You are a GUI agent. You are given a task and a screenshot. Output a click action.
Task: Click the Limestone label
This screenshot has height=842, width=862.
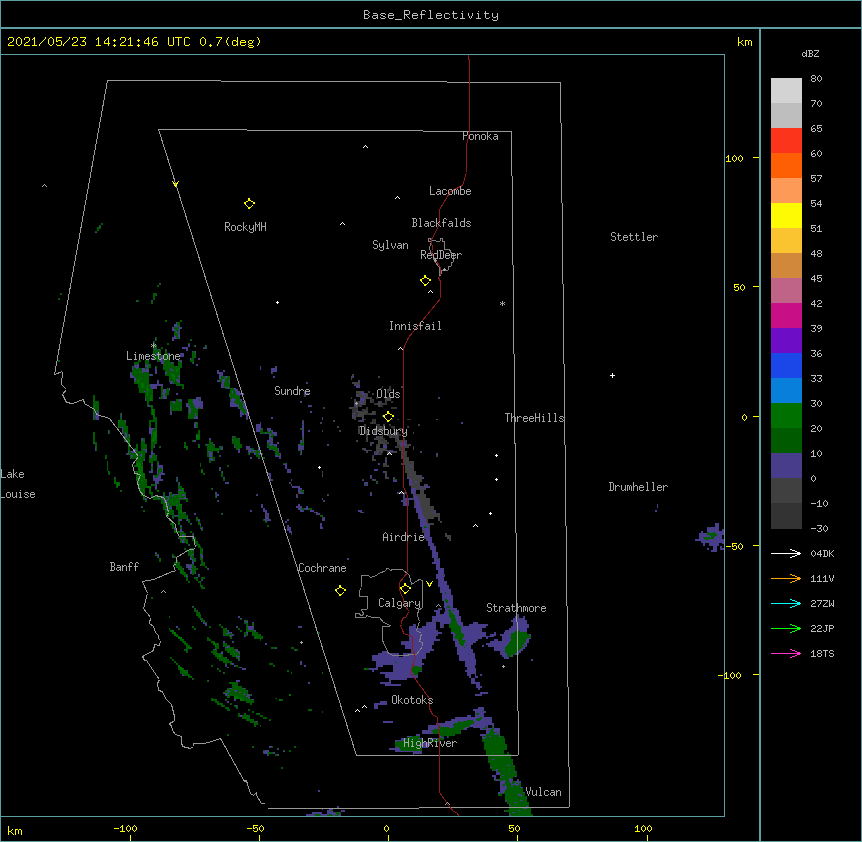[x=153, y=356]
